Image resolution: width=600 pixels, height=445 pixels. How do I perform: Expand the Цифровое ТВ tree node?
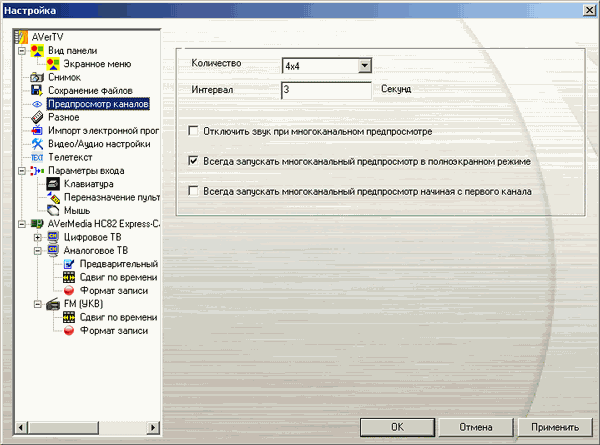(x=38, y=238)
